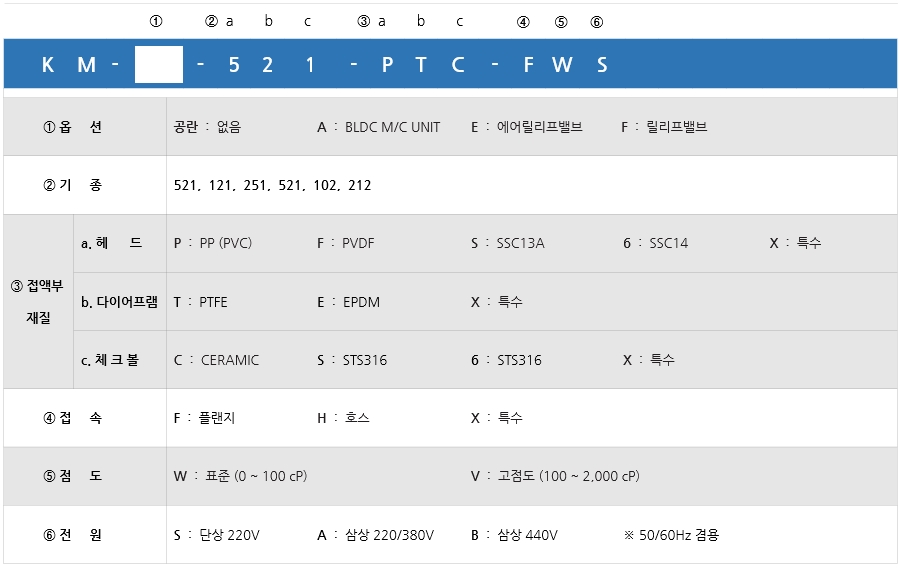Click the blank white box after KM-
The image size is (900, 570).
click(158, 65)
